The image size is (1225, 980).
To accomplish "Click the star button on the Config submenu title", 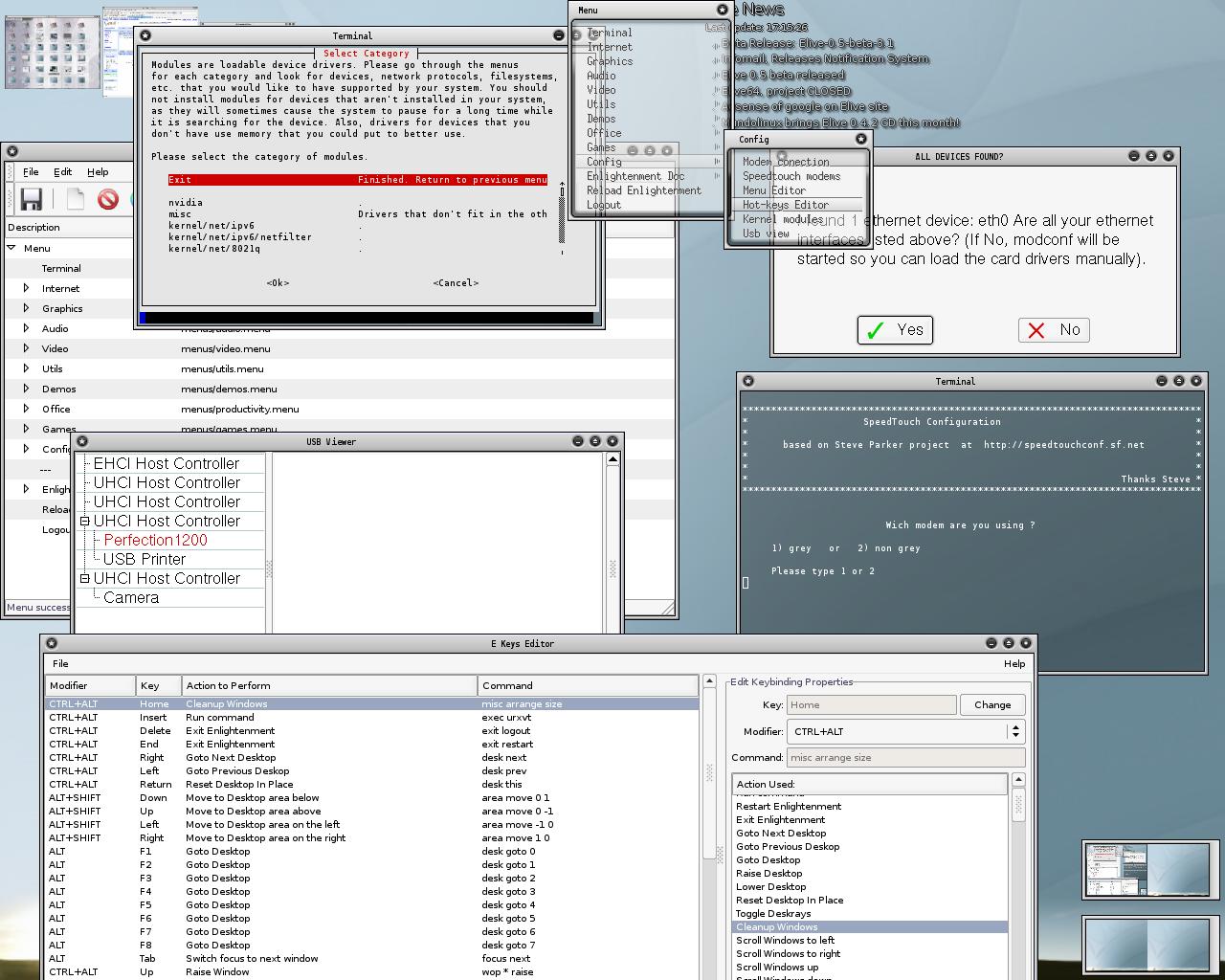I will (x=860, y=139).
